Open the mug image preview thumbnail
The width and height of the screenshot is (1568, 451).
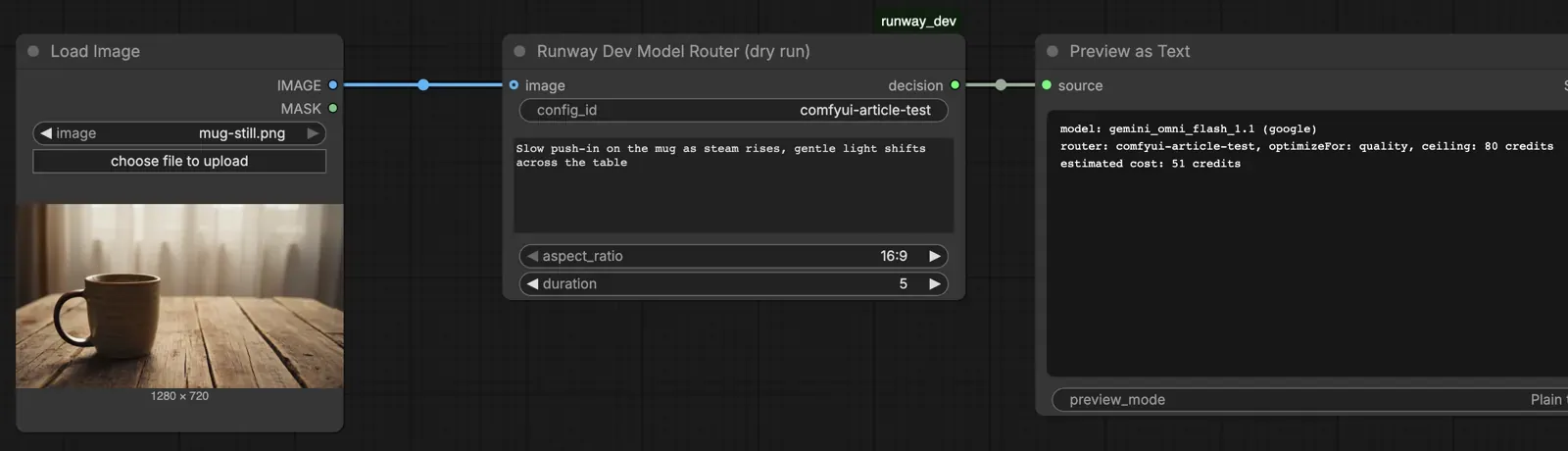179,296
